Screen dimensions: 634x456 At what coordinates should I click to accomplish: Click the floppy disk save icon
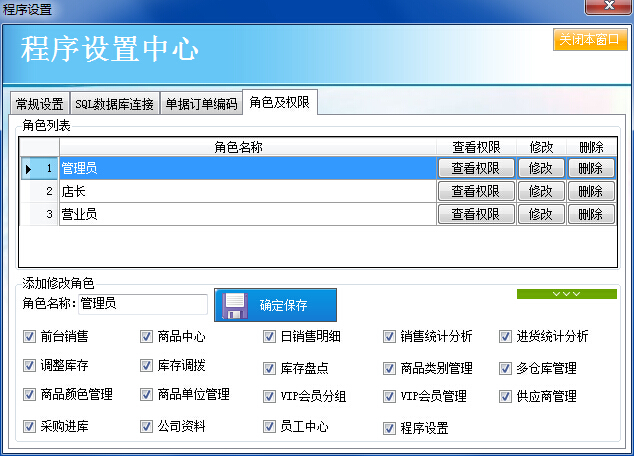pyautogui.click(x=235, y=305)
